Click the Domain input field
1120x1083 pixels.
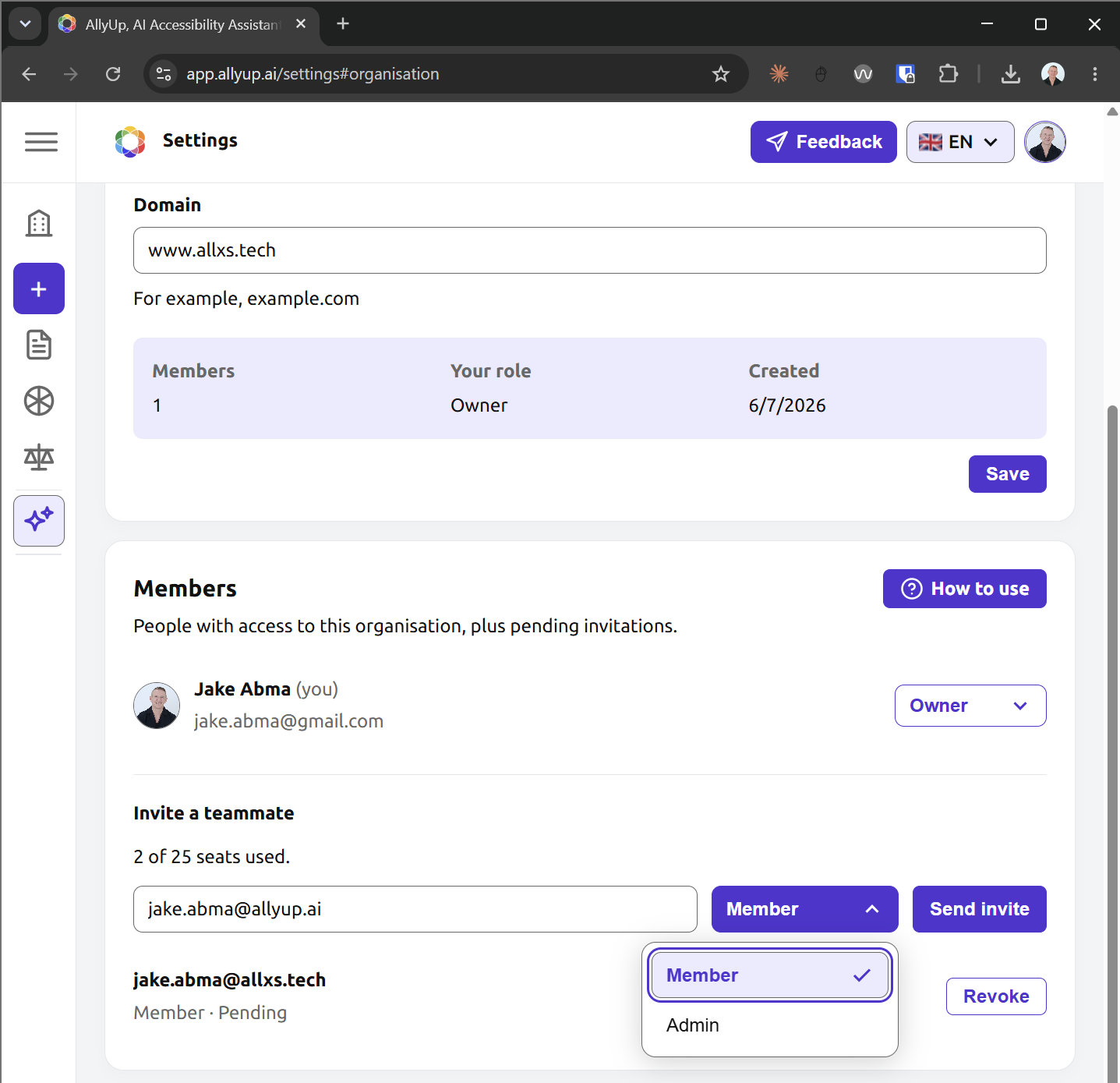[590, 250]
